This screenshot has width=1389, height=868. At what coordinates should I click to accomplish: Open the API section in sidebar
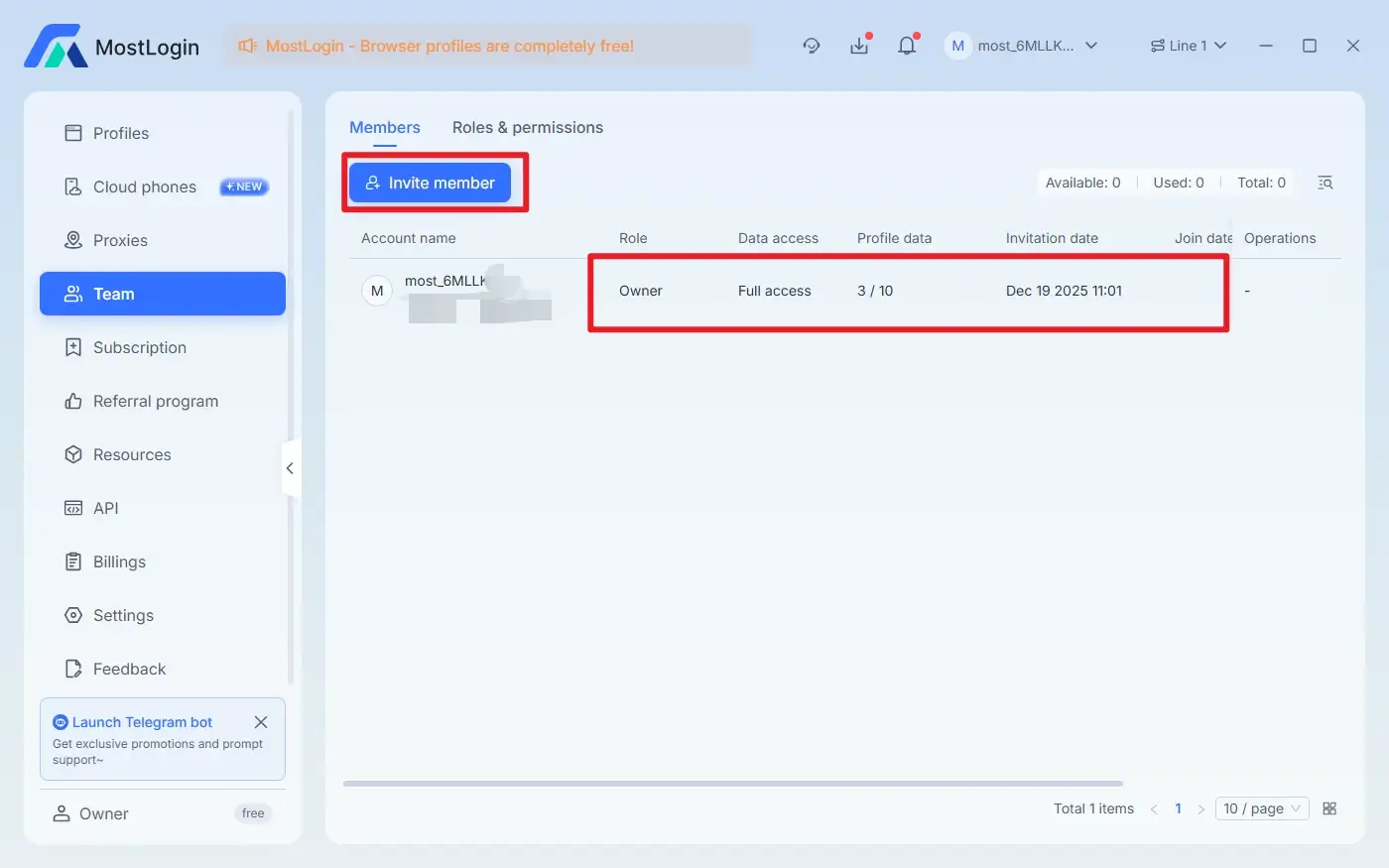105,508
